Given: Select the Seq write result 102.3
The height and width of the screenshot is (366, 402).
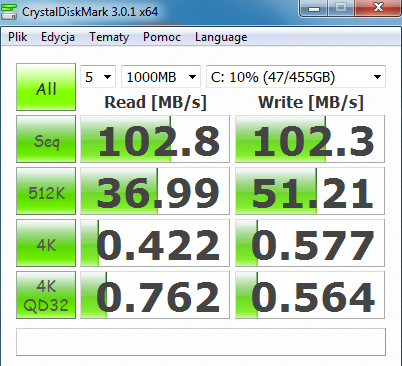Looking at the screenshot, I should [x=310, y=139].
